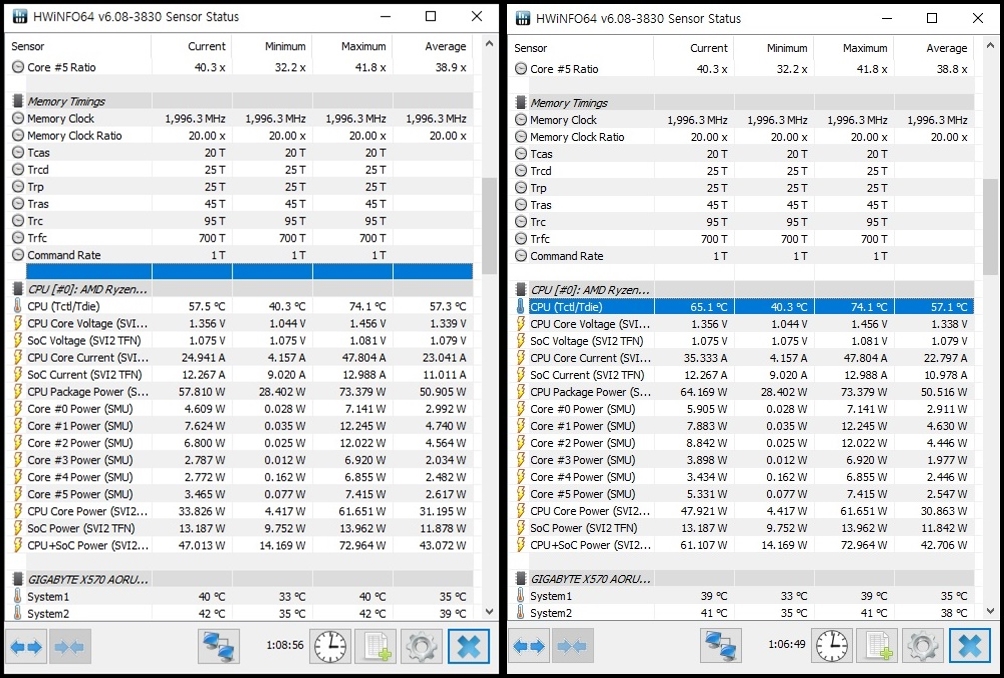This screenshot has height=678, width=1004.
Task: Click Maximum column header in right window
Action: 854,48
